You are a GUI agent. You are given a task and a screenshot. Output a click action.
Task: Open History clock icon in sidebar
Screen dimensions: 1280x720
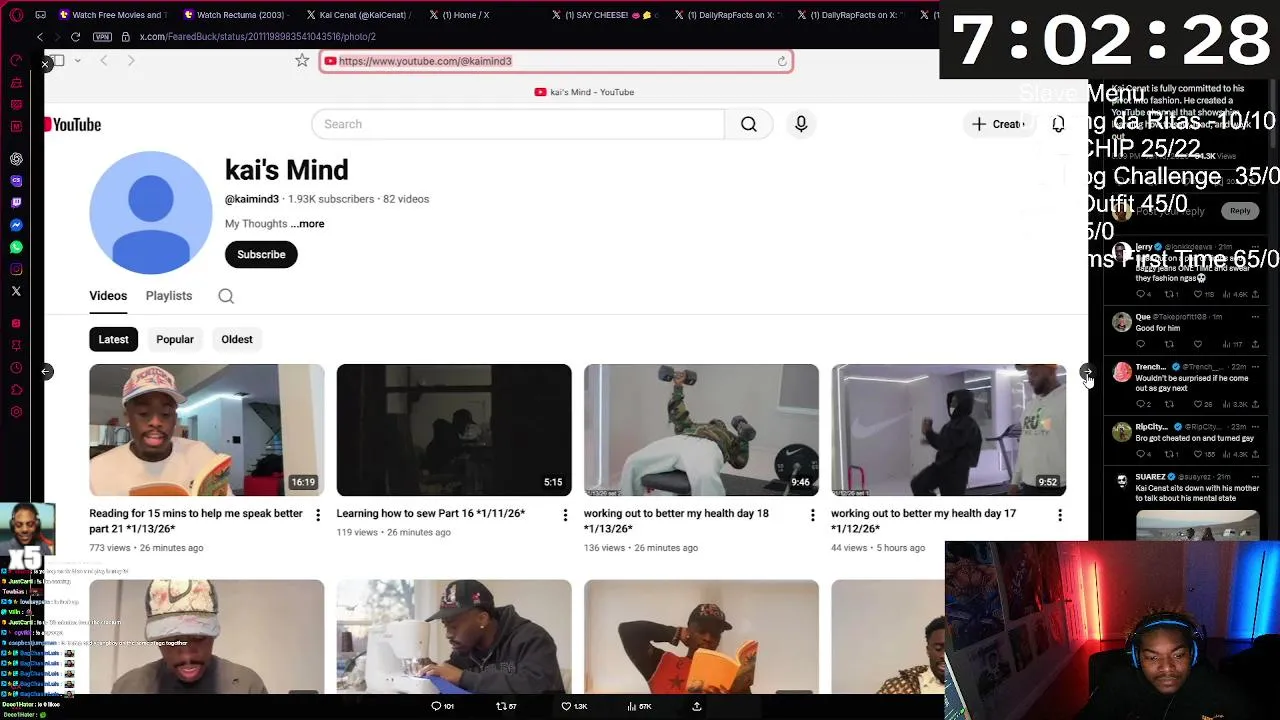[x=16, y=368]
